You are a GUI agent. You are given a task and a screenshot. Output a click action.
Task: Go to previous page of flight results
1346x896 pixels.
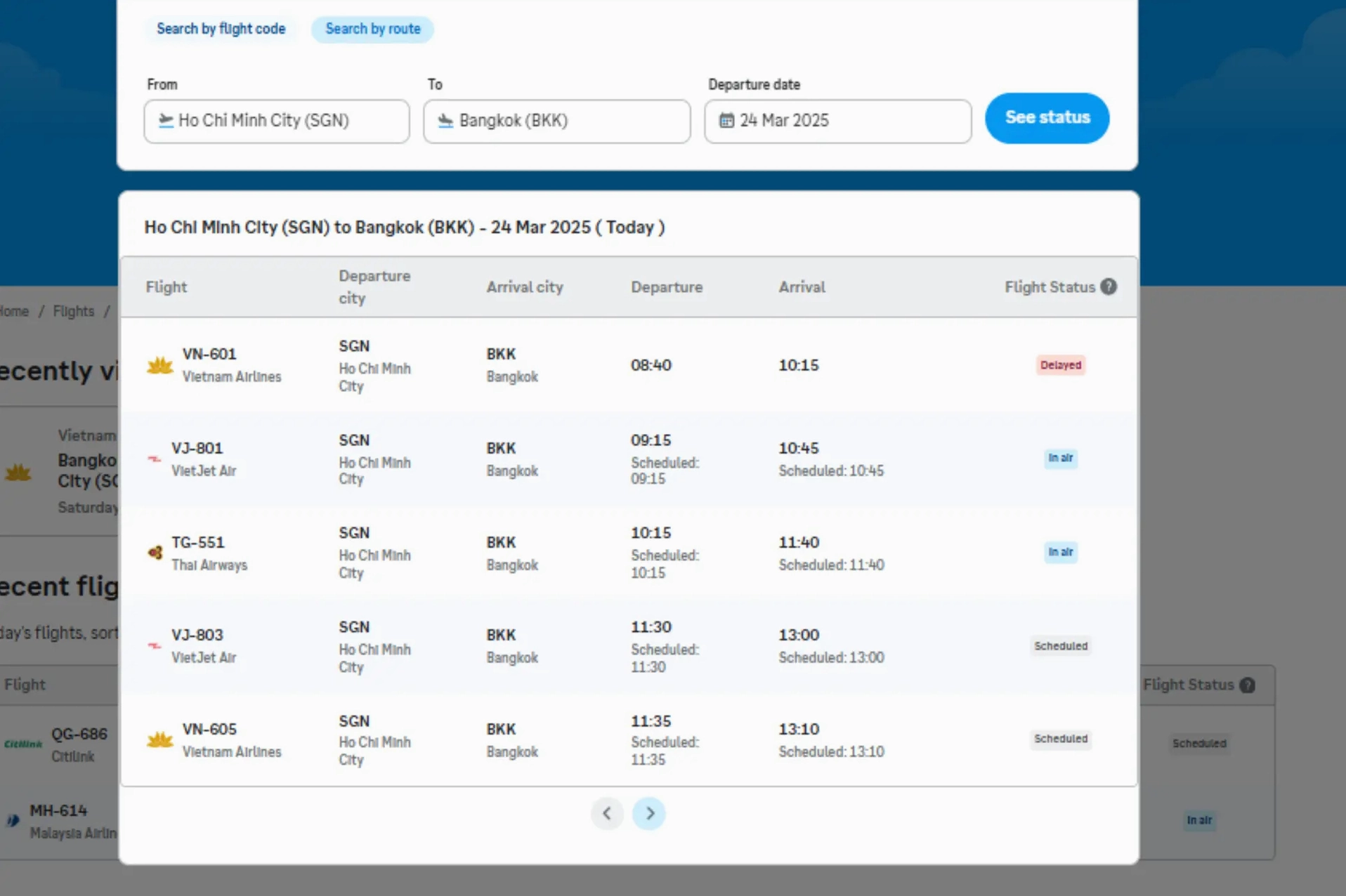tap(607, 813)
